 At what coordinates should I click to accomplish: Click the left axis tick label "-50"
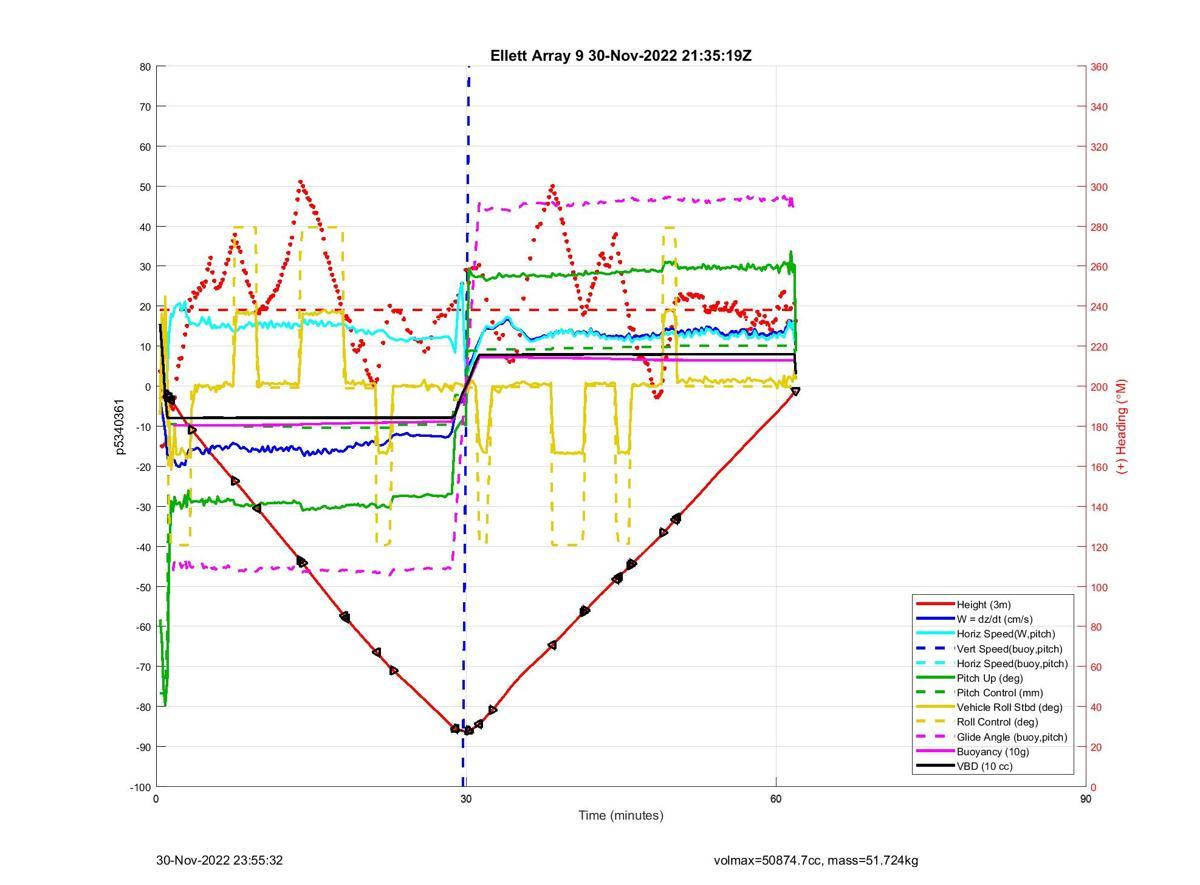[x=143, y=587]
